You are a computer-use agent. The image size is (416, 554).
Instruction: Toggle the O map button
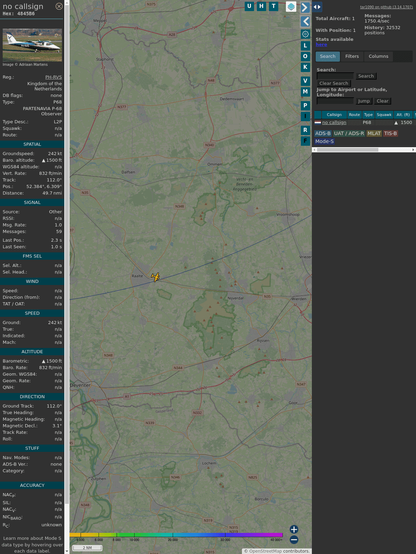305,56
